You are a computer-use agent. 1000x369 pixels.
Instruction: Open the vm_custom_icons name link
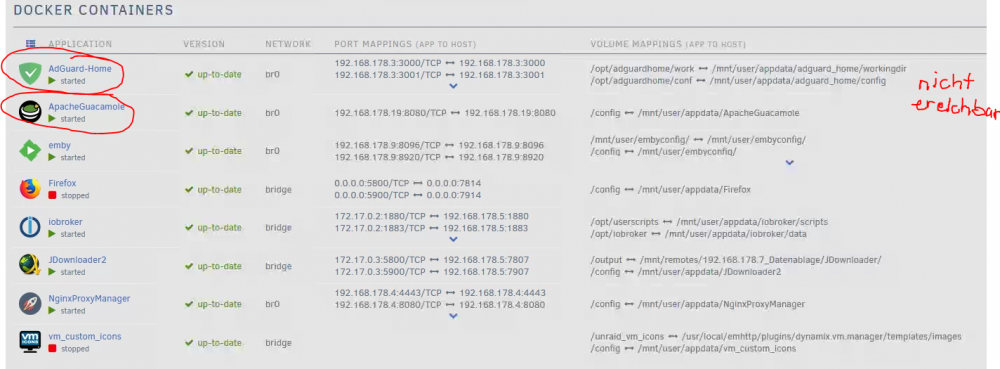pos(85,336)
